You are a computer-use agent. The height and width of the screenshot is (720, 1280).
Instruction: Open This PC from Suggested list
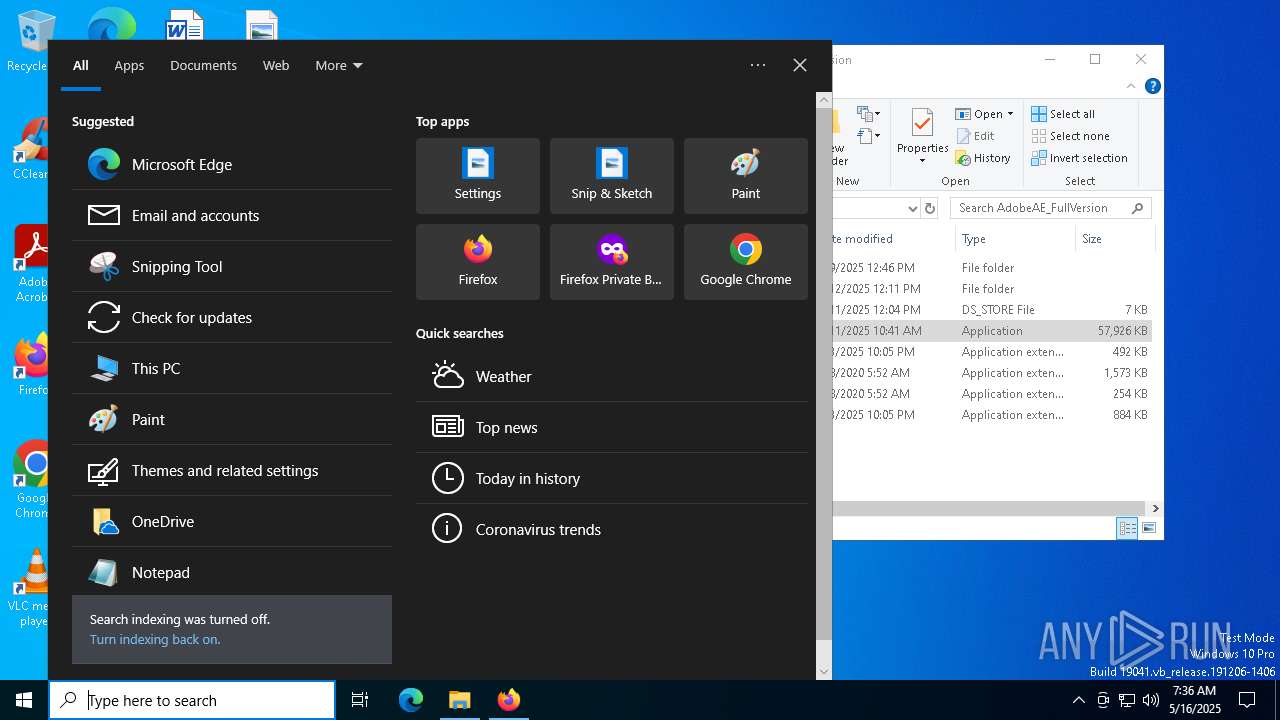232,368
